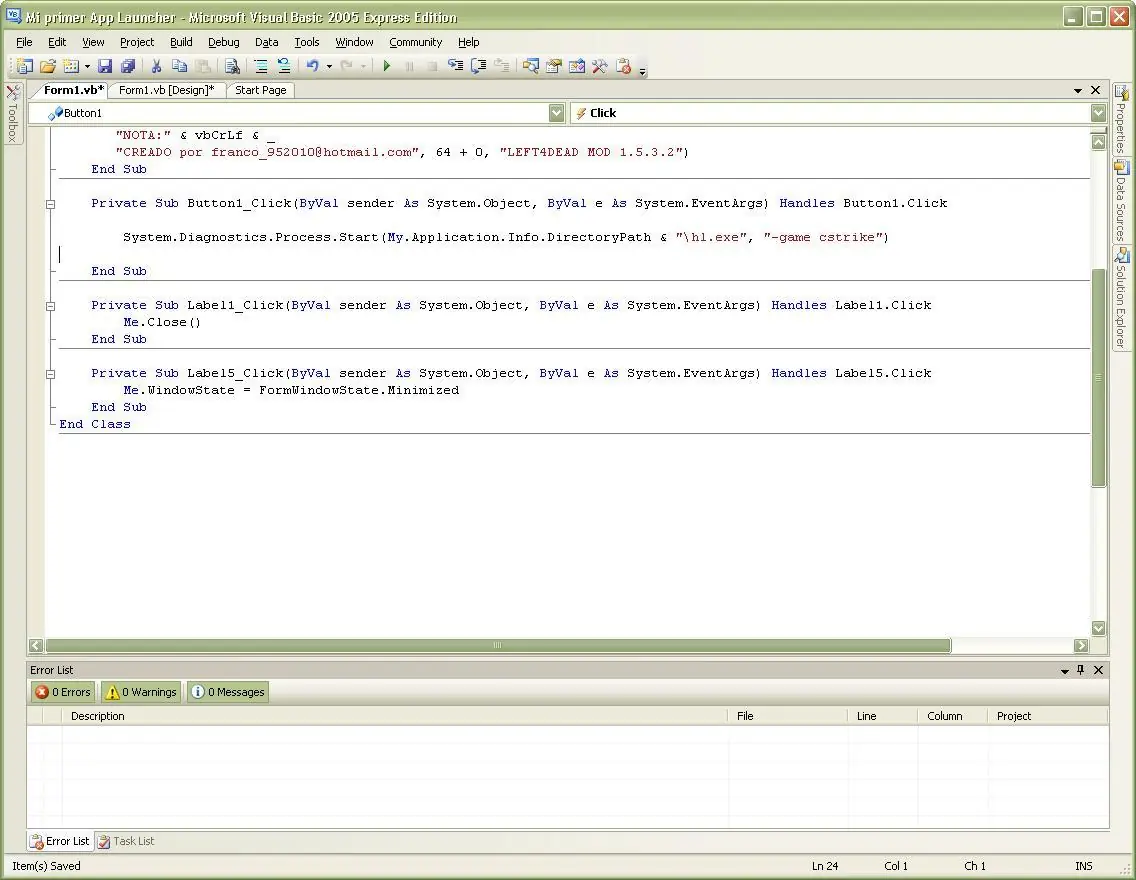Viewport: 1136px width, 880px height.
Task: Uncomment the selected lines icon
Action: click(x=284, y=67)
